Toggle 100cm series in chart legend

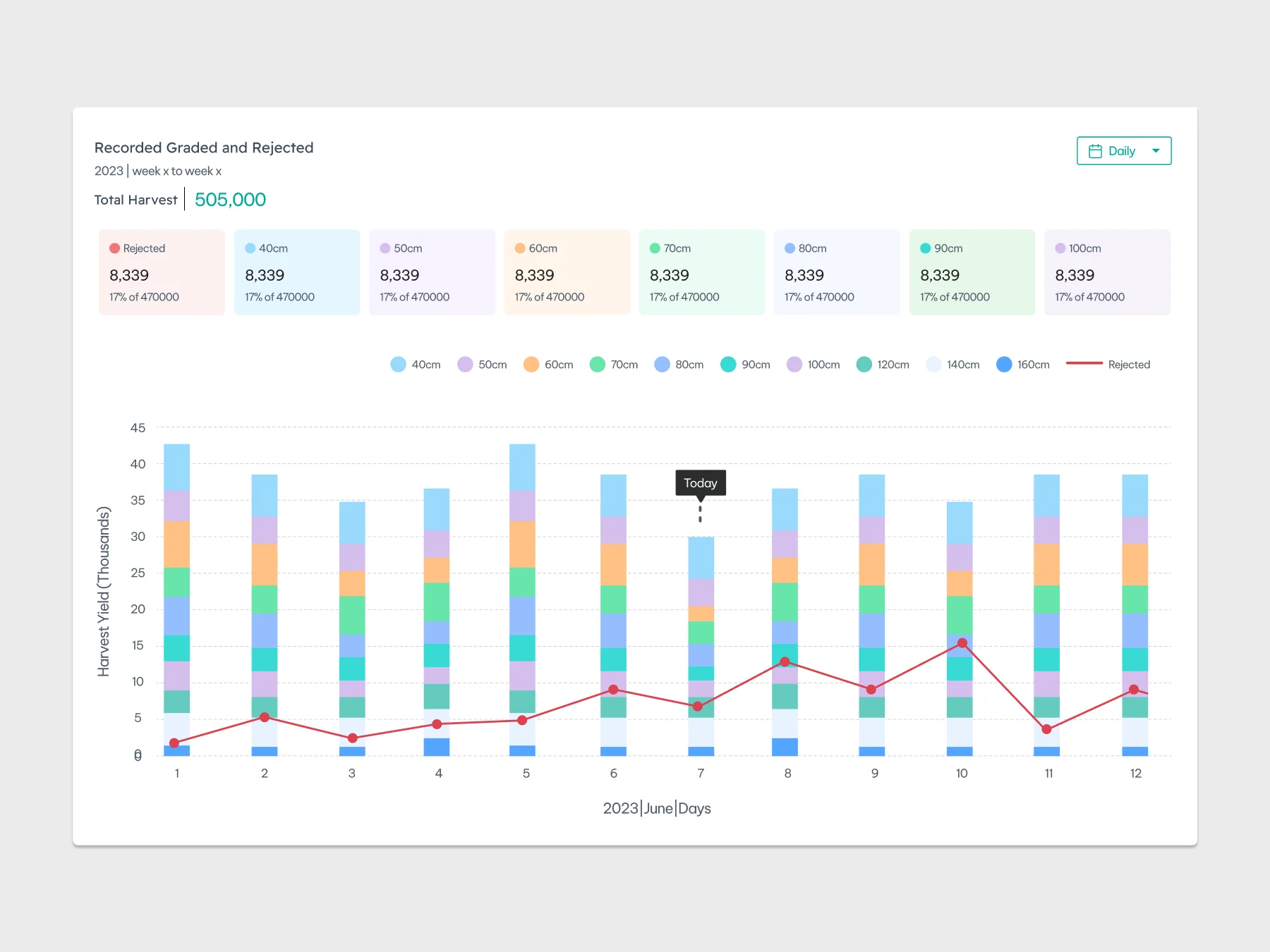tap(814, 365)
